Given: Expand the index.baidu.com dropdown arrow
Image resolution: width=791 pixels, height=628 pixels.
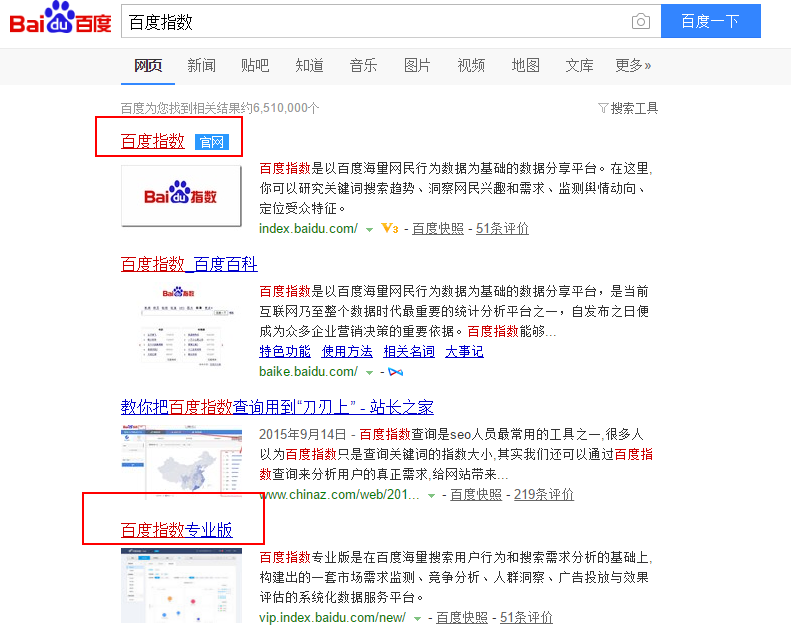Looking at the screenshot, I should [369, 230].
